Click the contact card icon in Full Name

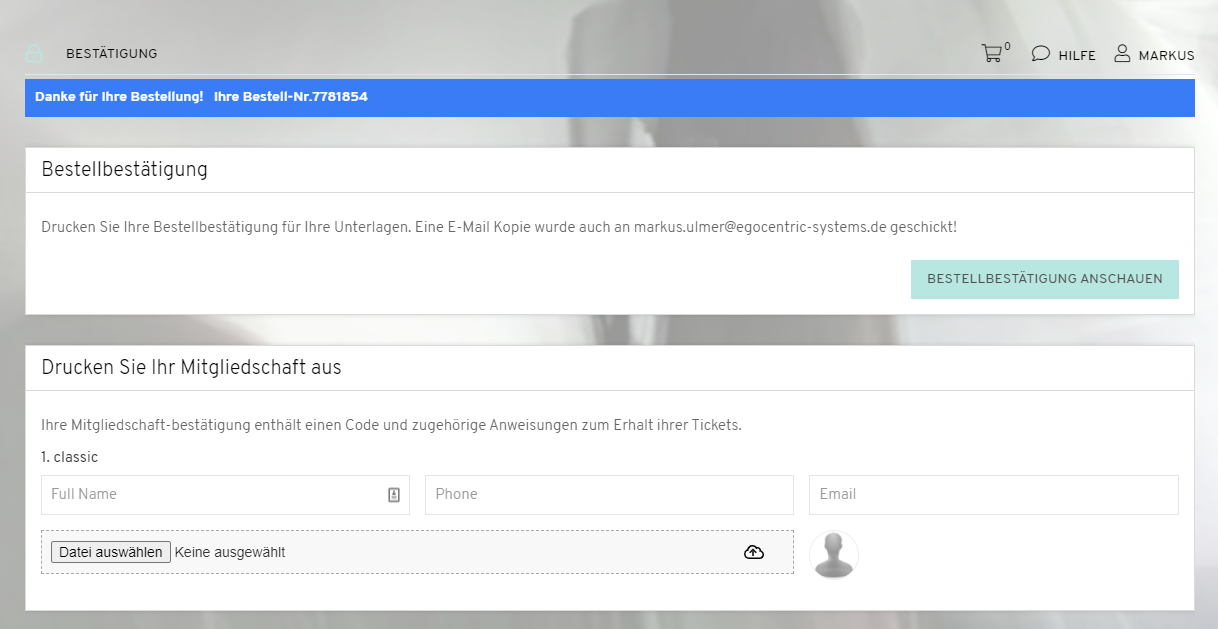click(x=394, y=494)
